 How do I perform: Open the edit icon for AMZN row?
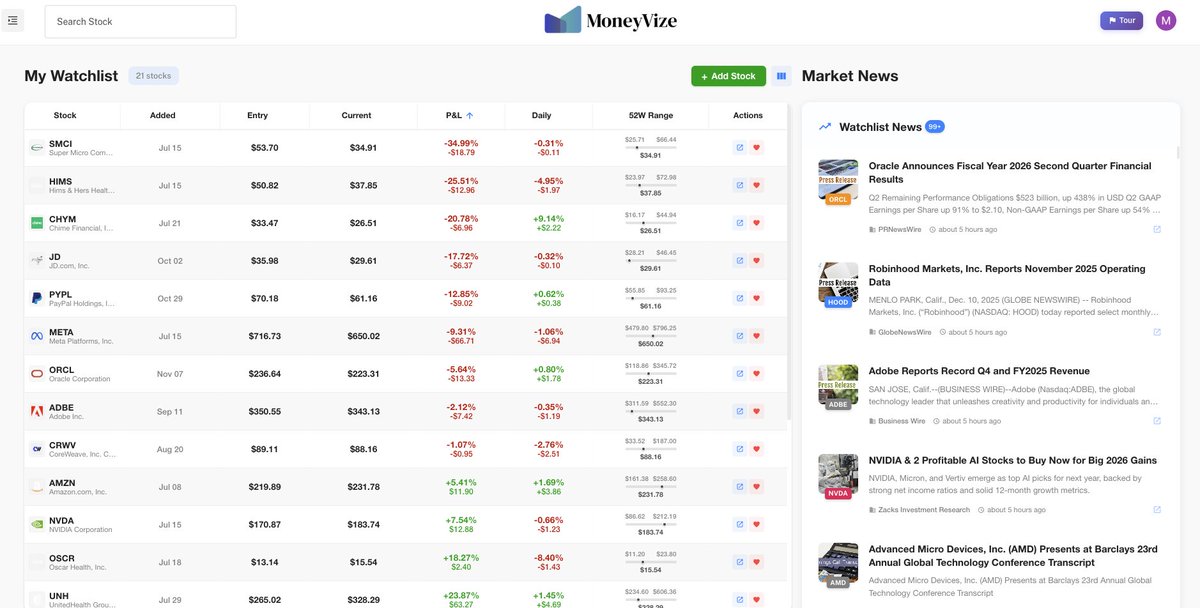[x=740, y=486]
